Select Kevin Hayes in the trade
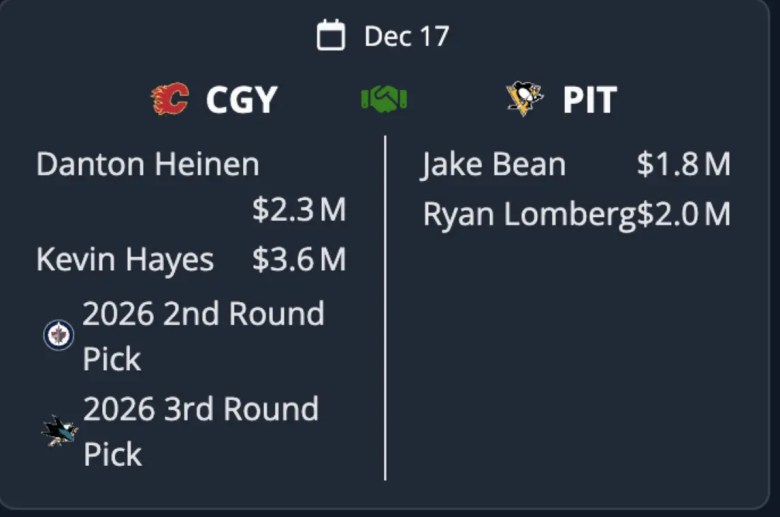The image size is (780, 517). pos(125,260)
